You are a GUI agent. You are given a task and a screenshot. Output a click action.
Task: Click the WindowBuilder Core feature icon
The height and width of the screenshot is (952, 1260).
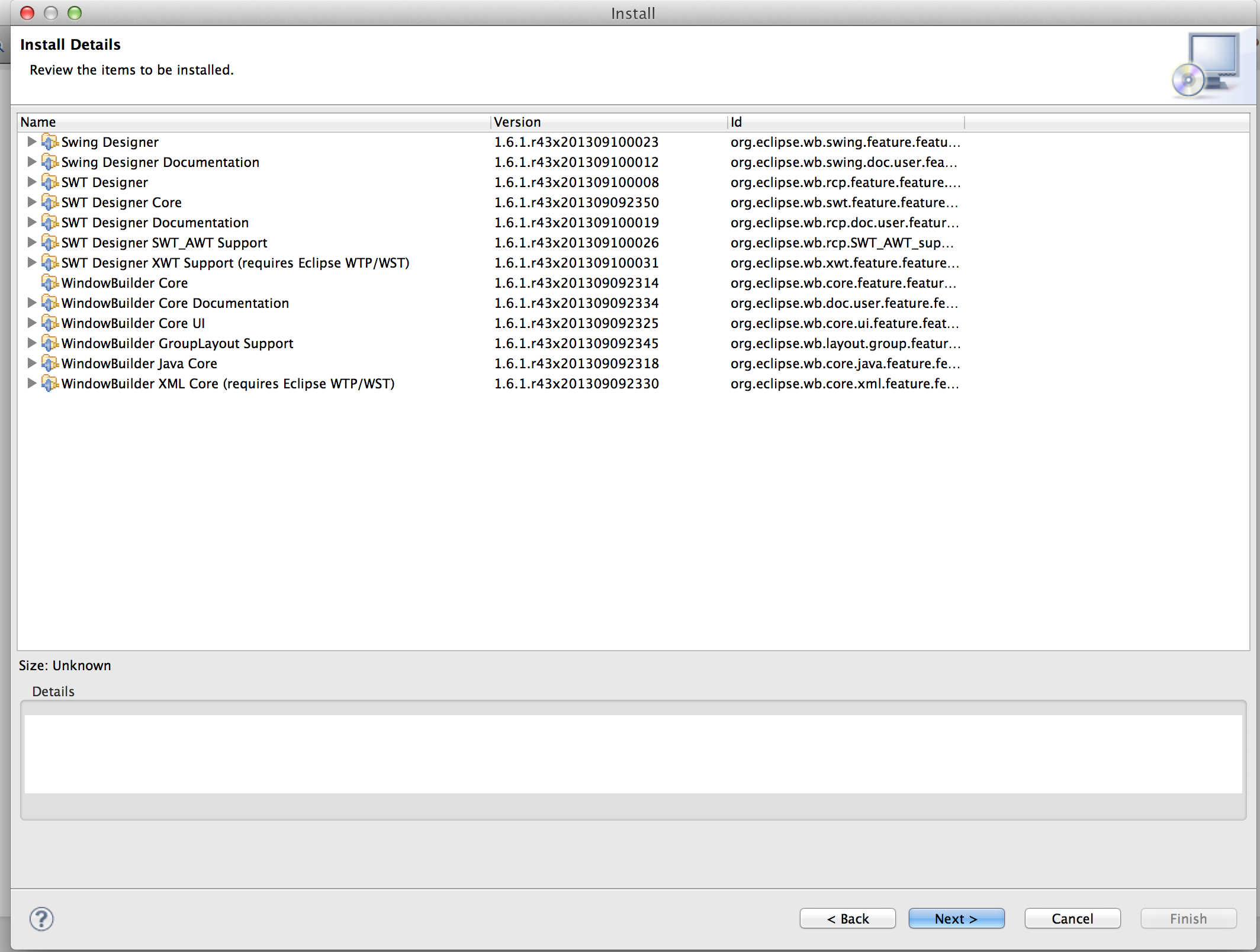pos(50,283)
